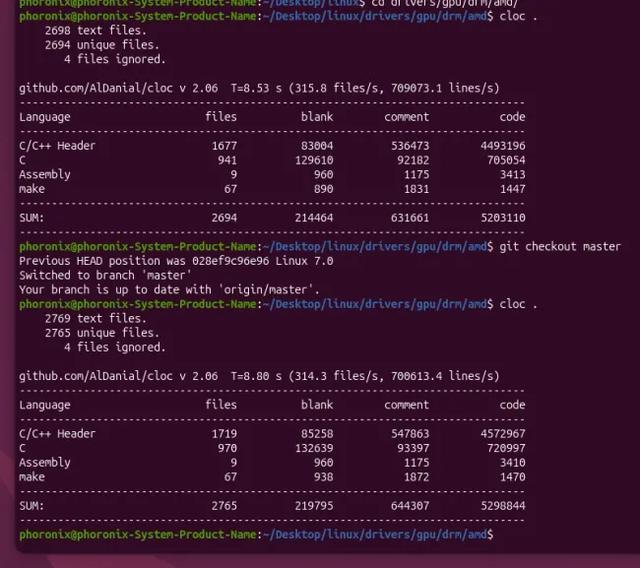Viewport: 640px width, 568px height.
Task: Select make blank count 938
Action: coord(323,477)
